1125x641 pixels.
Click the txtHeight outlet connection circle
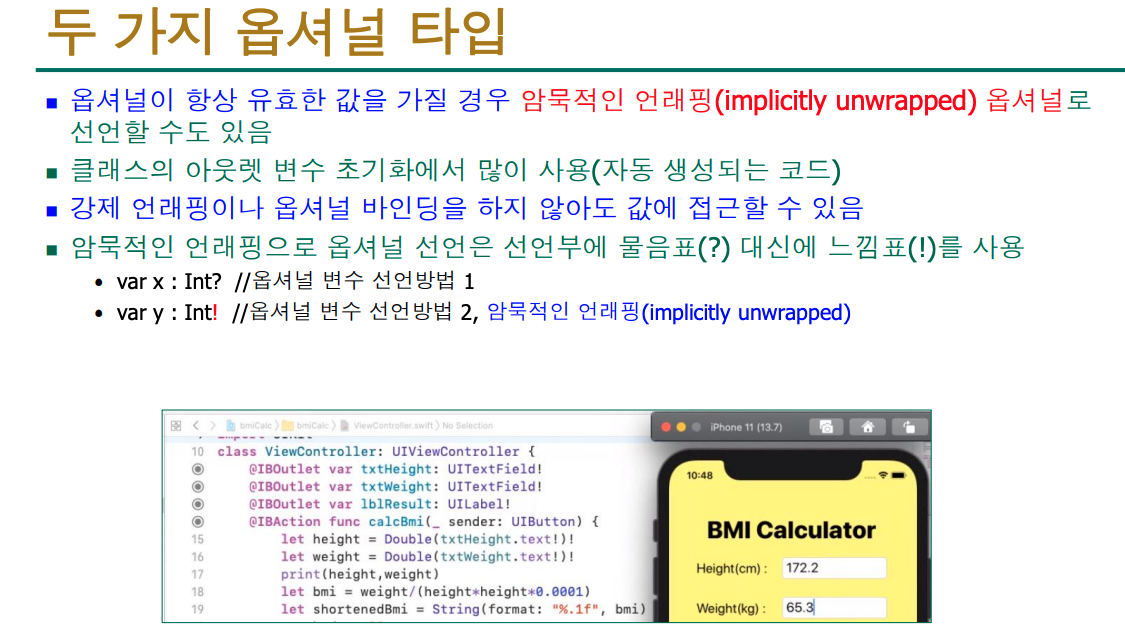point(198,469)
